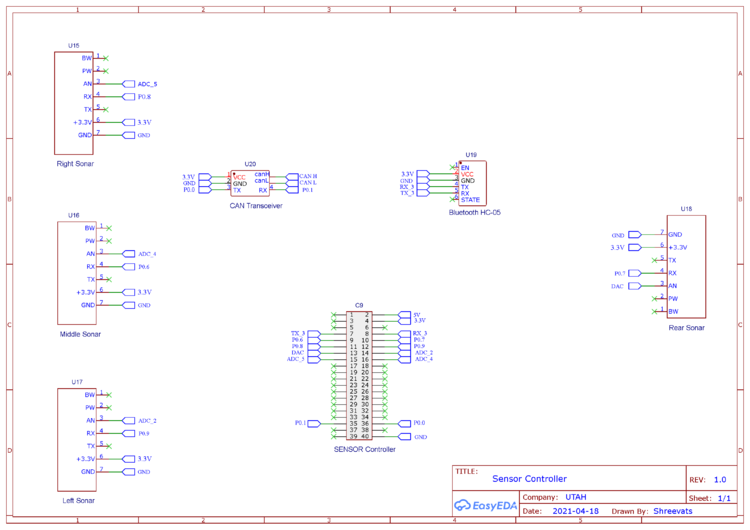This screenshot has height=530, width=750.
Task: Click the TX_3 net flag on C9 connector
Action: tap(314, 333)
